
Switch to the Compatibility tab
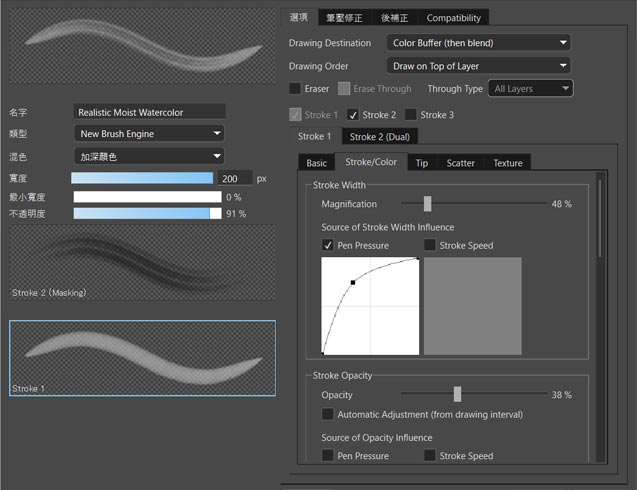(x=453, y=17)
